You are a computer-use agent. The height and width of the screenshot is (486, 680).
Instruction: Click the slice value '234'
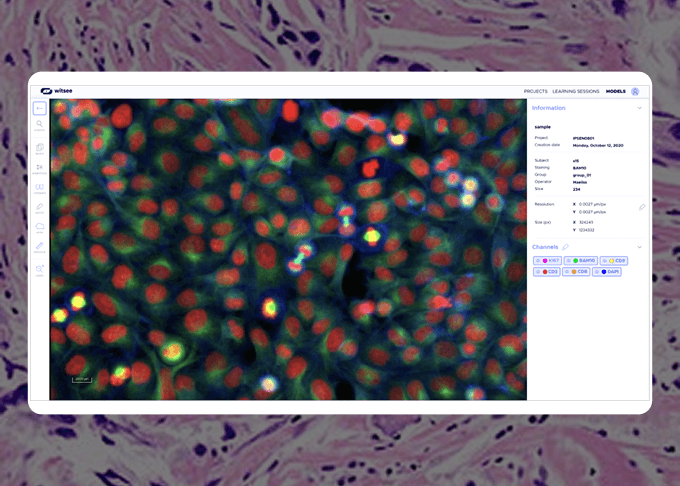coord(576,189)
